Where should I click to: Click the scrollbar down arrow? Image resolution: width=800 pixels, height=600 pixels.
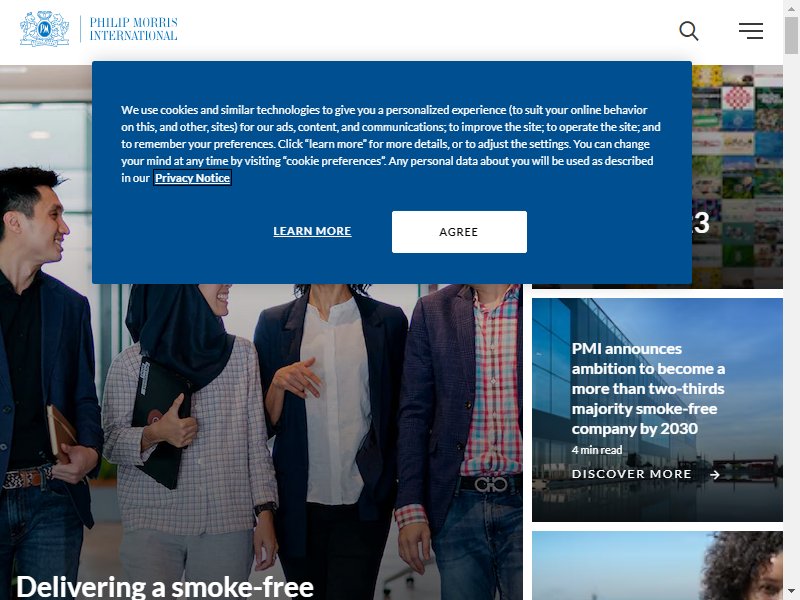[x=791, y=593]
